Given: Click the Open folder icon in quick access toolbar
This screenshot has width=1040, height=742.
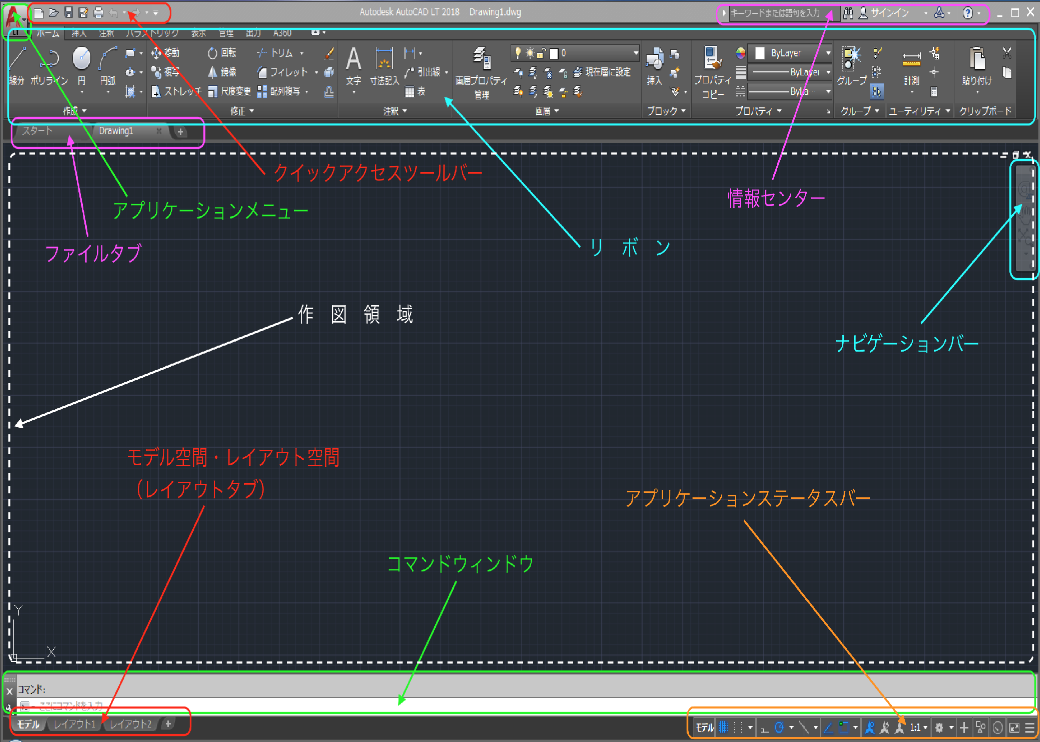Looking at the screenshot, I should tap(53, 12).
